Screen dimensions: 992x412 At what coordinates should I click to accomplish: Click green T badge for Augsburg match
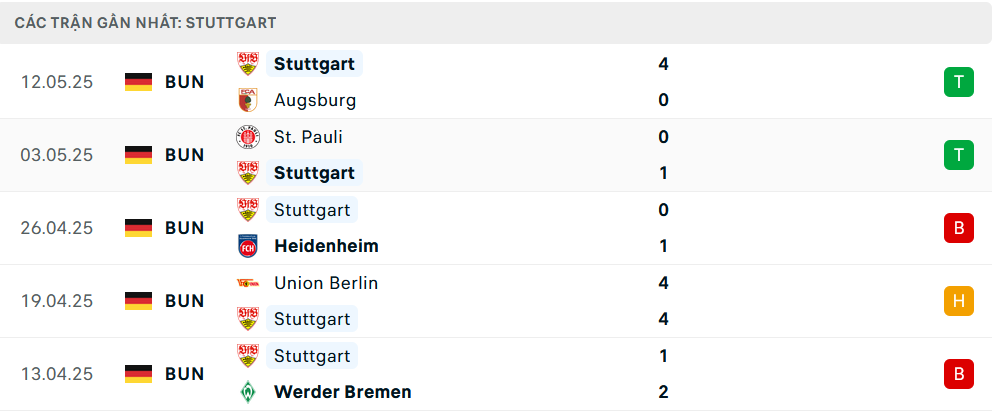[x=959, y=82]
